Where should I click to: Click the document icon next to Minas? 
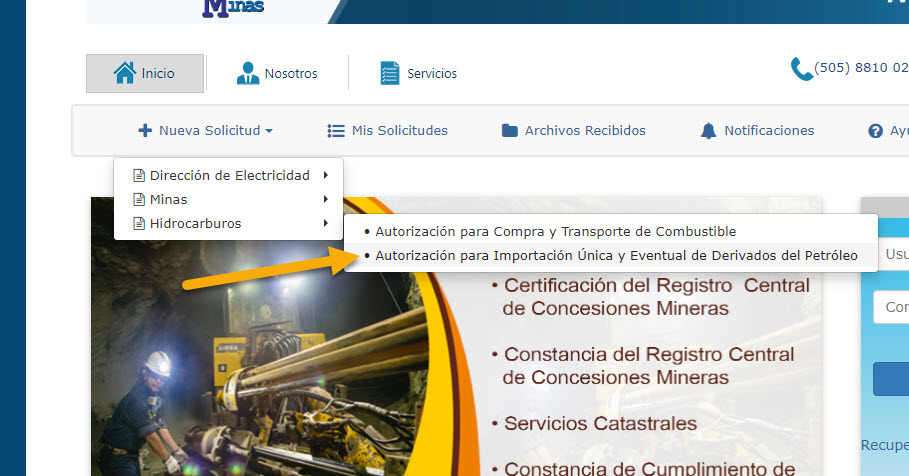coord(139,199)
